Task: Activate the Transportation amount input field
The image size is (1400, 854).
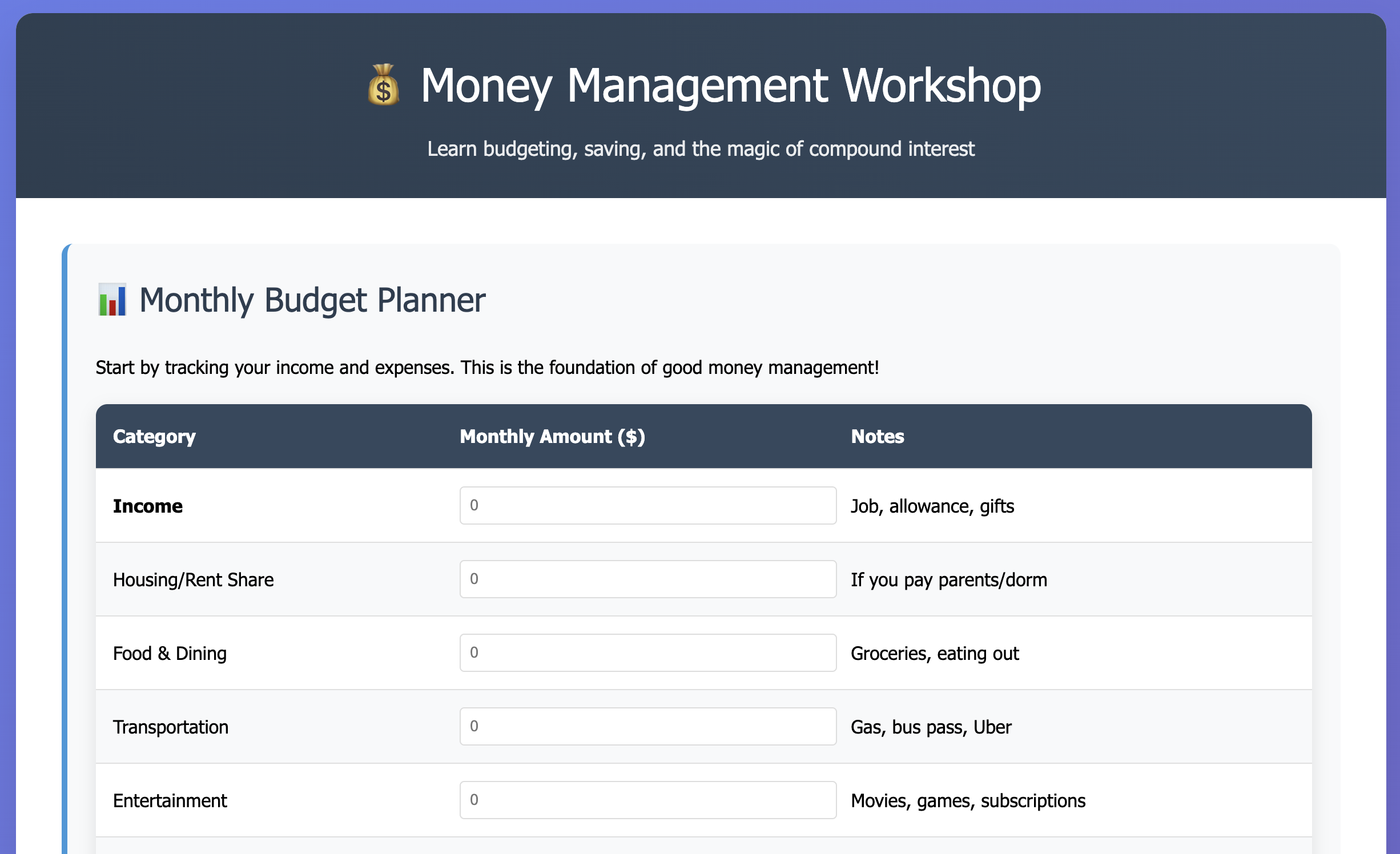Action: pos(648,726)
